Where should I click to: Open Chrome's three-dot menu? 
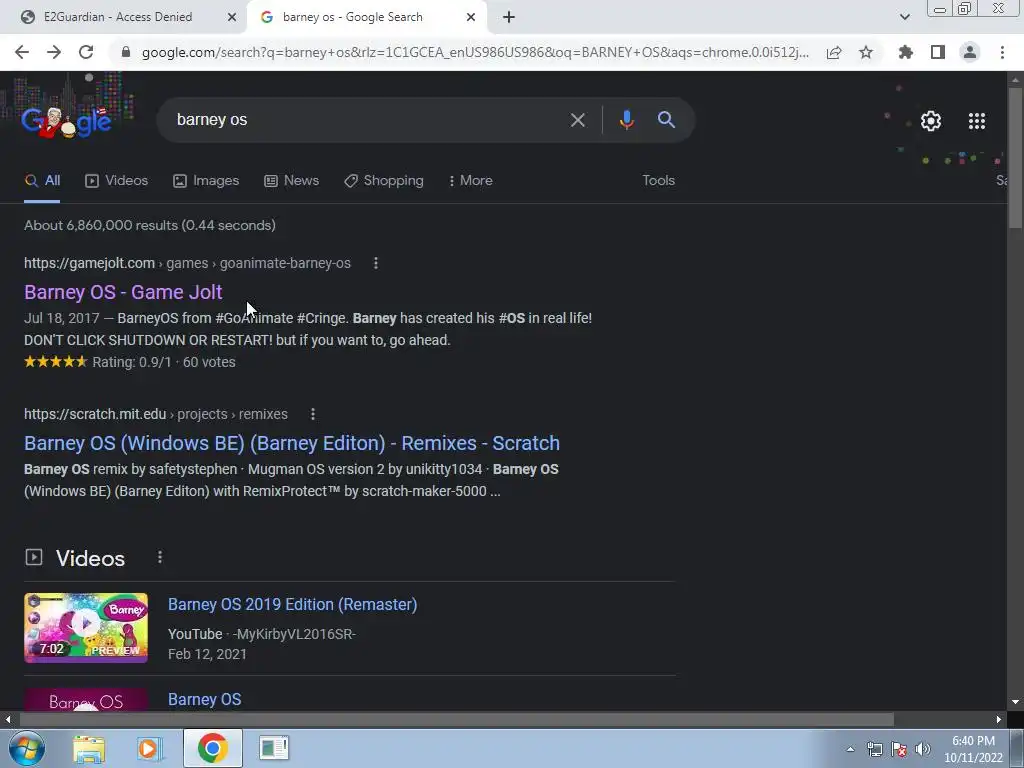[1002, 52]
